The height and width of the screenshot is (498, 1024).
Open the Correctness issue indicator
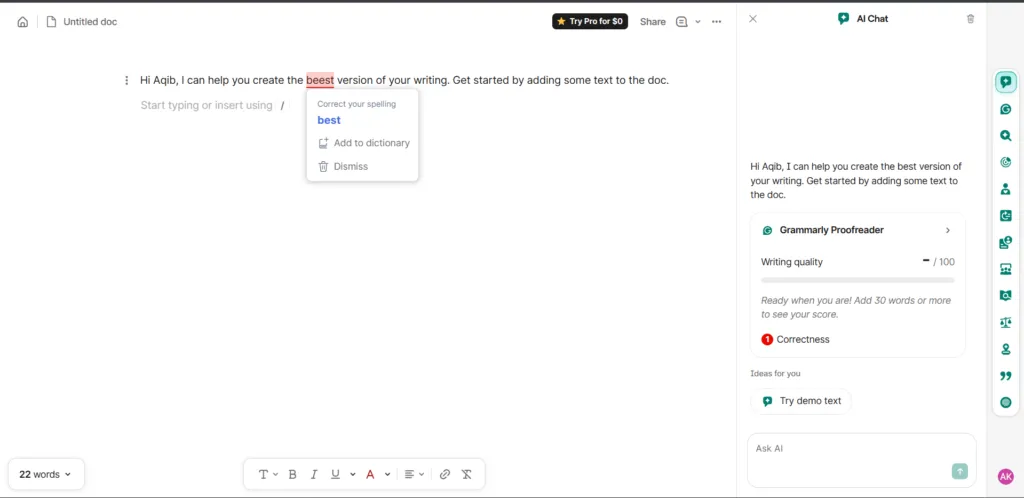[795, 339]
